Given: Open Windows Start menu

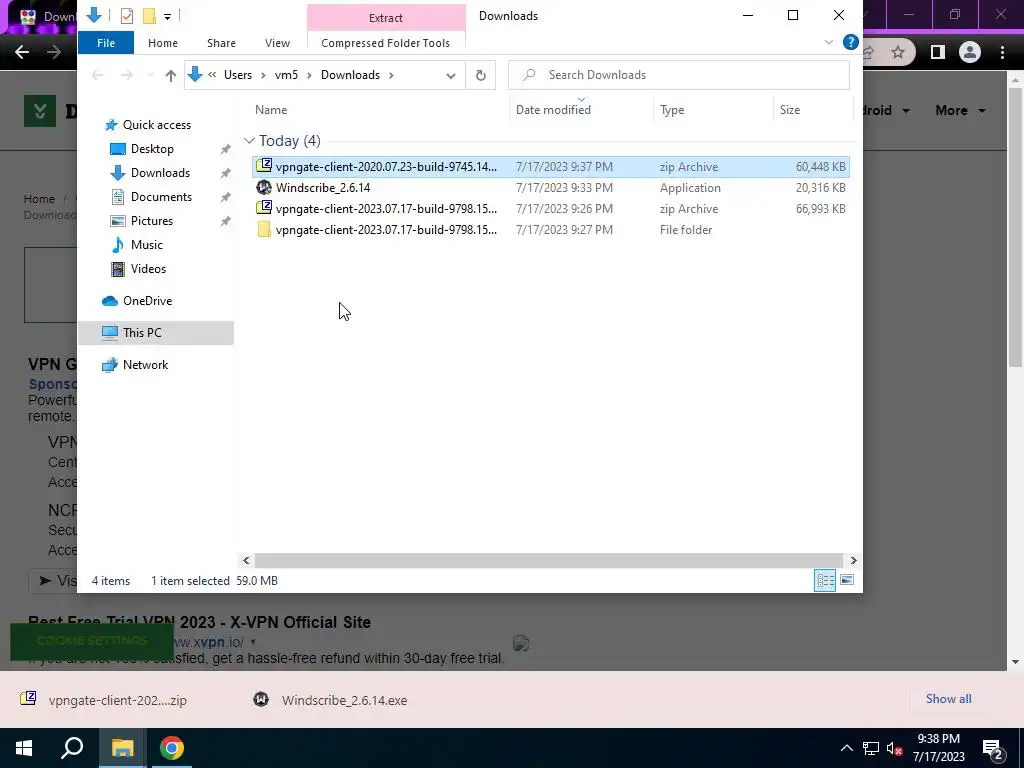Looking at the screenshot, I should point(24,748).
